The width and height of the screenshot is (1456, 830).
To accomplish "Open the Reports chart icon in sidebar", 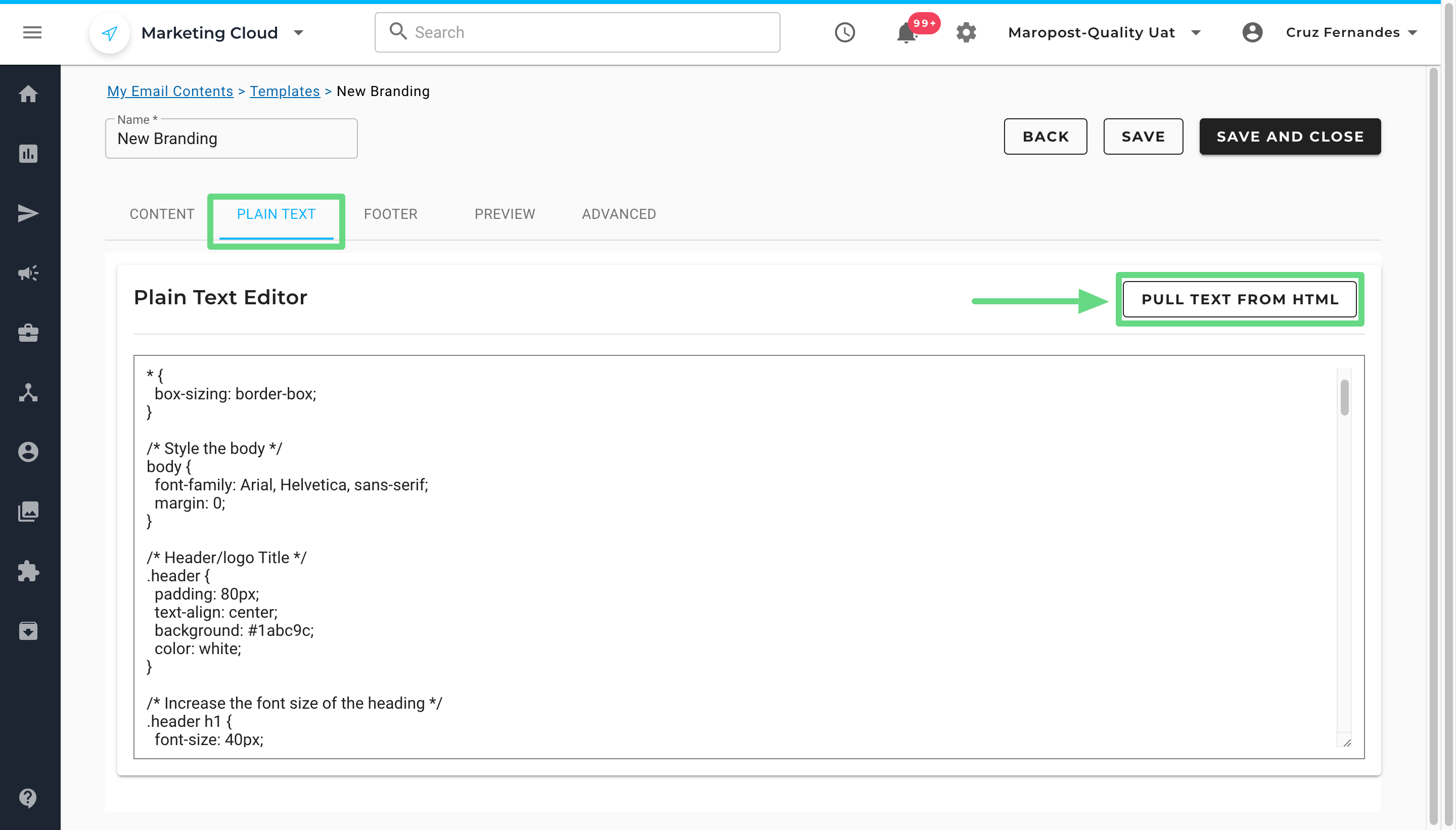I will point(28,153).
